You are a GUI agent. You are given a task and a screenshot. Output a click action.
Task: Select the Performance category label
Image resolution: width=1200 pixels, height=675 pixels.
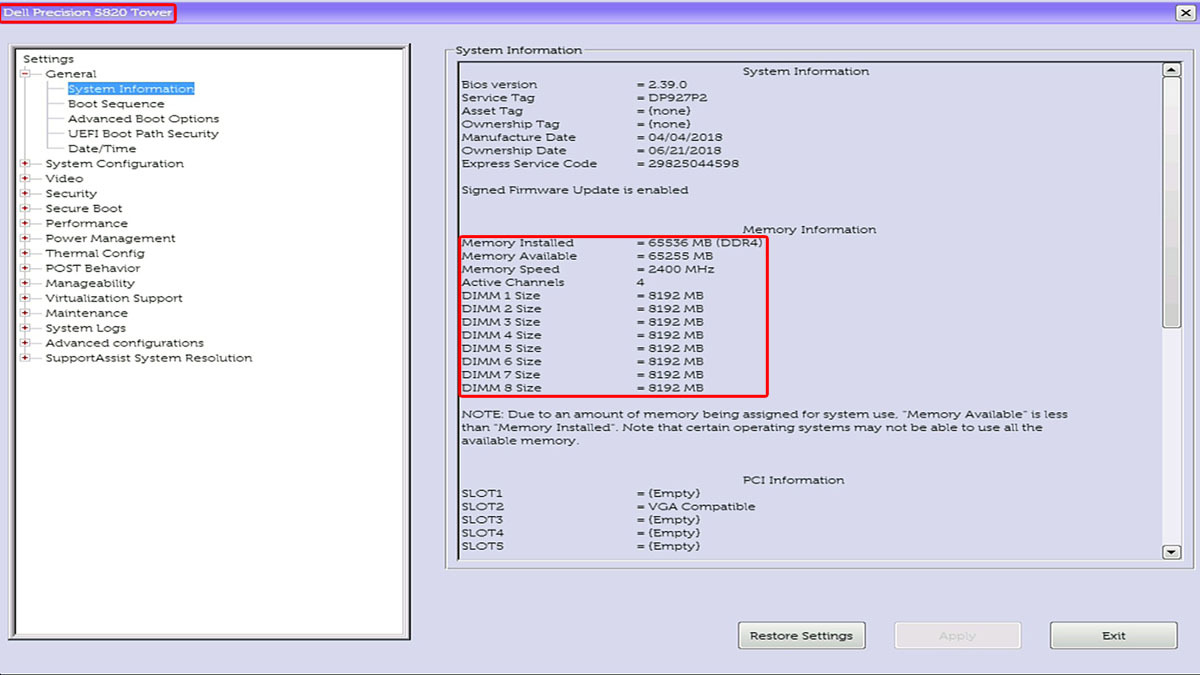tap(87, 223)
